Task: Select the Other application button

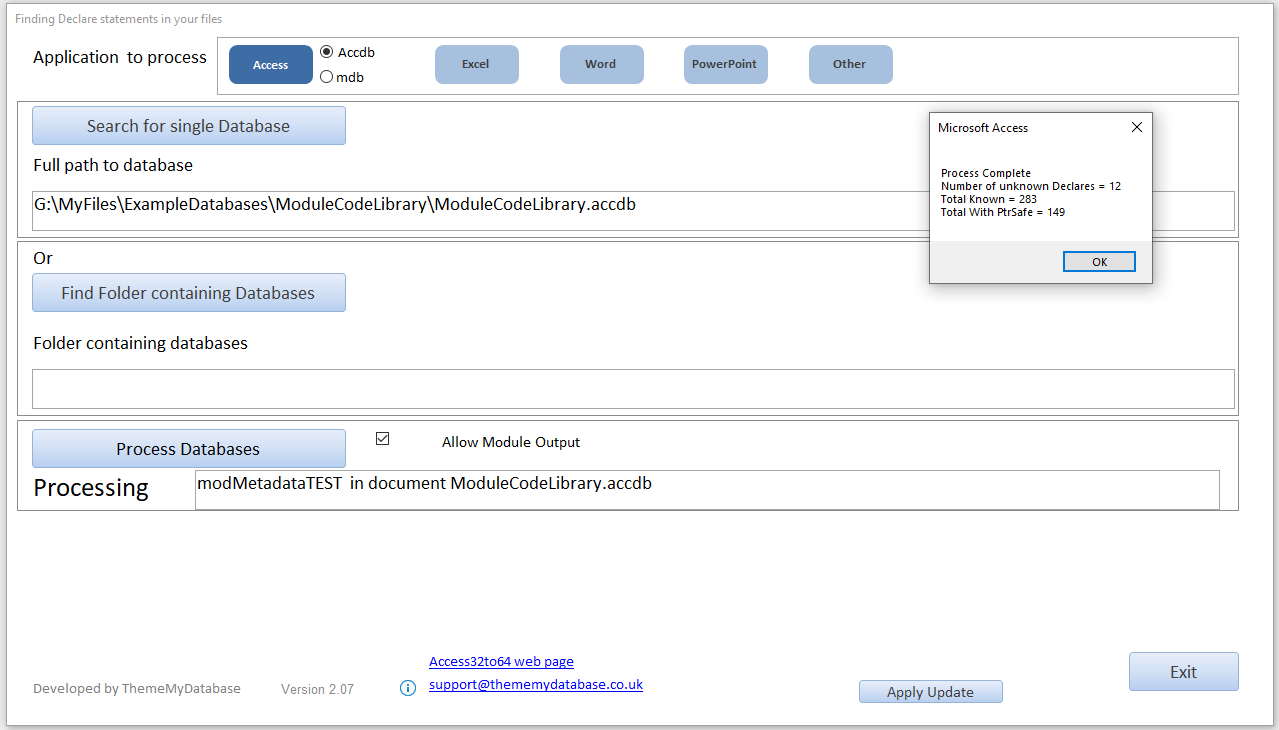Action: pos(850,65)
